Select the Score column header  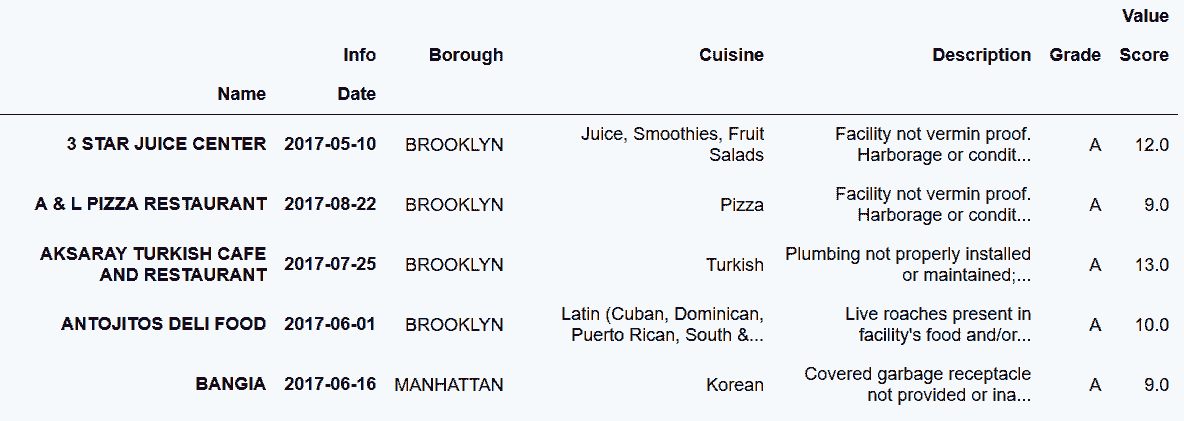pos(1143,55)
